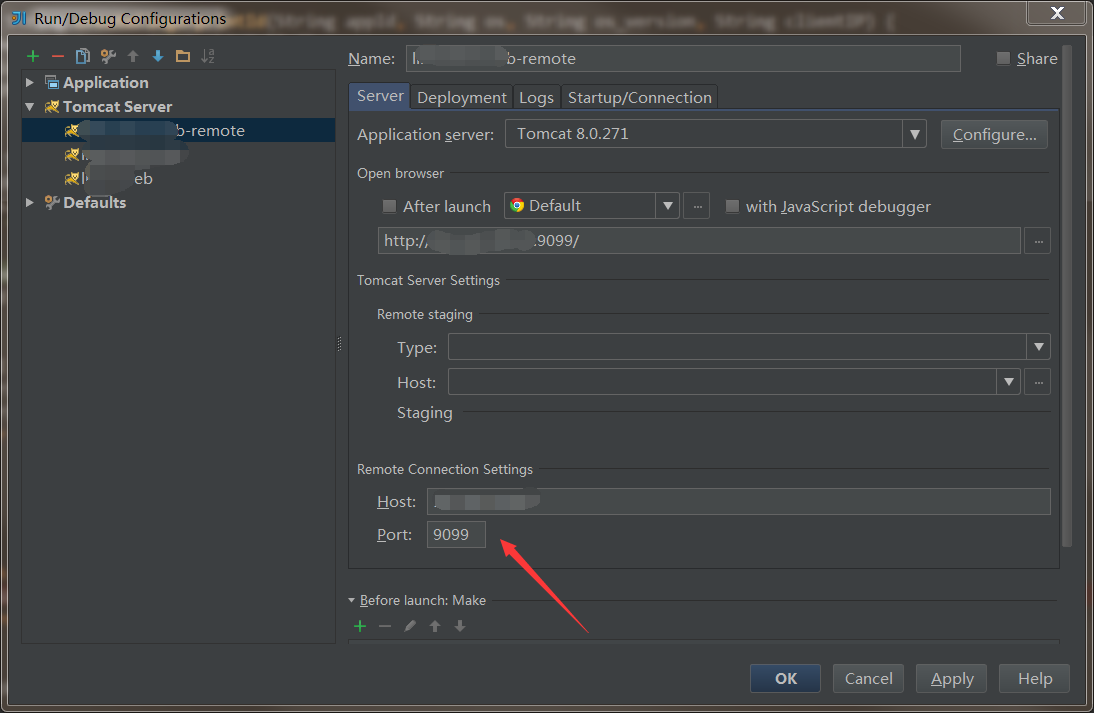Click the Remote Connection Host field
Viewport: 1094px width, 713px height.
[739, 502]
